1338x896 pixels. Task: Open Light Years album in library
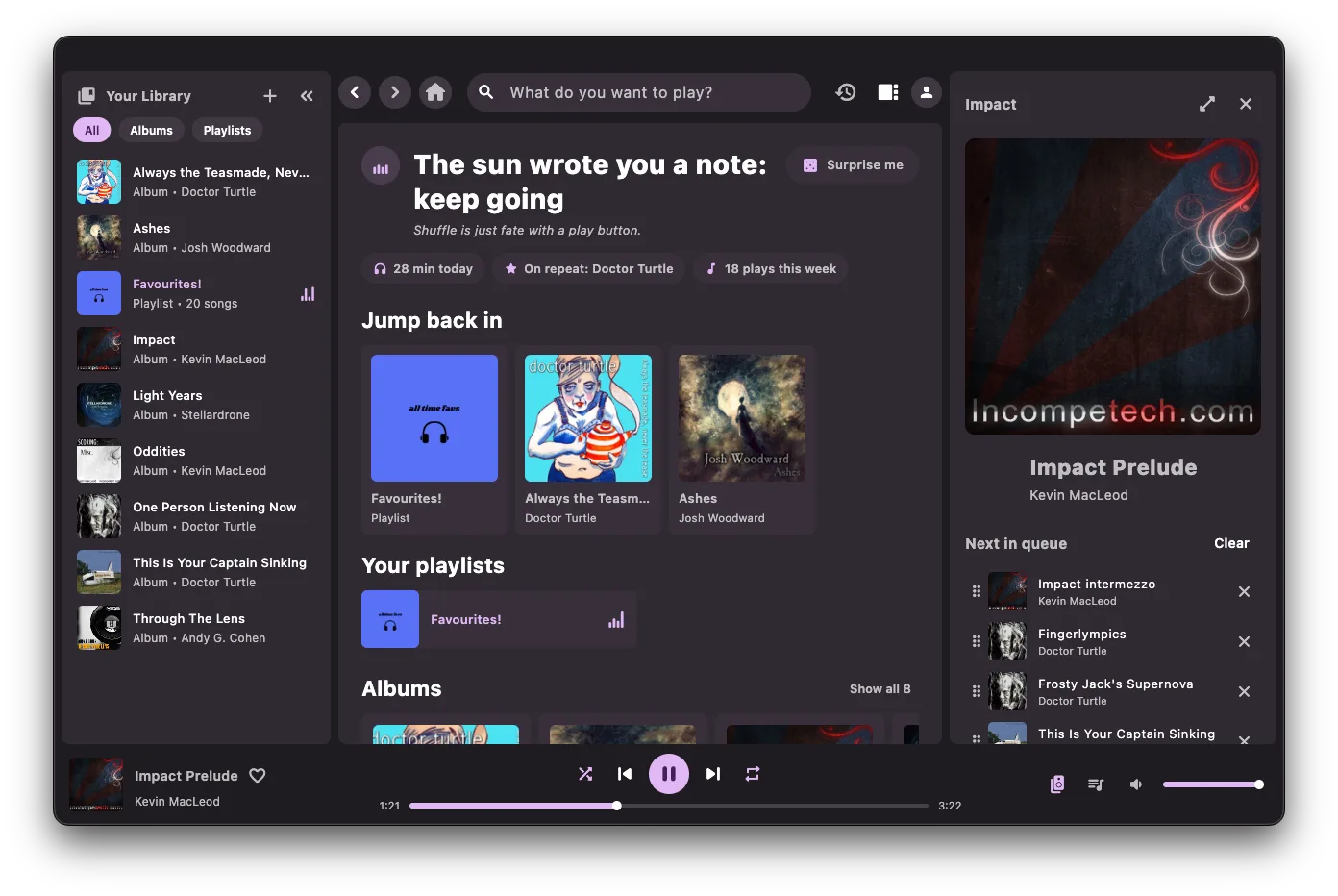196,405
